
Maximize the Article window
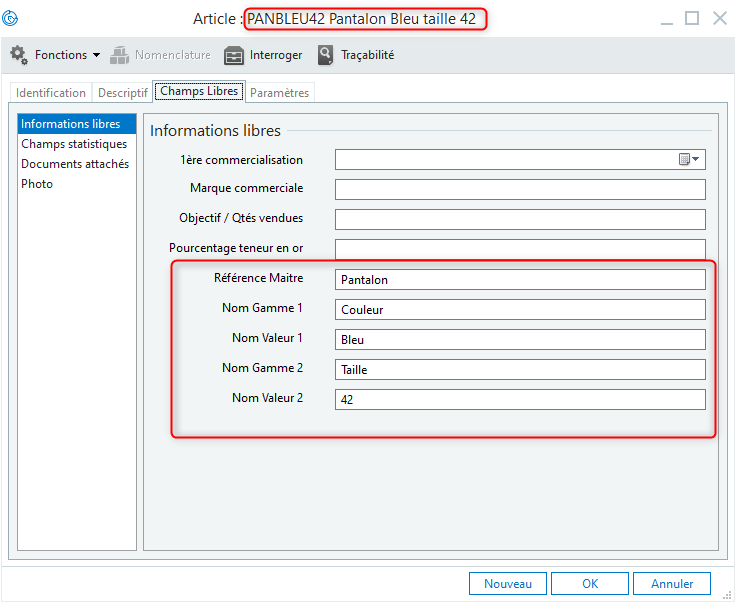tap(691, 18)
